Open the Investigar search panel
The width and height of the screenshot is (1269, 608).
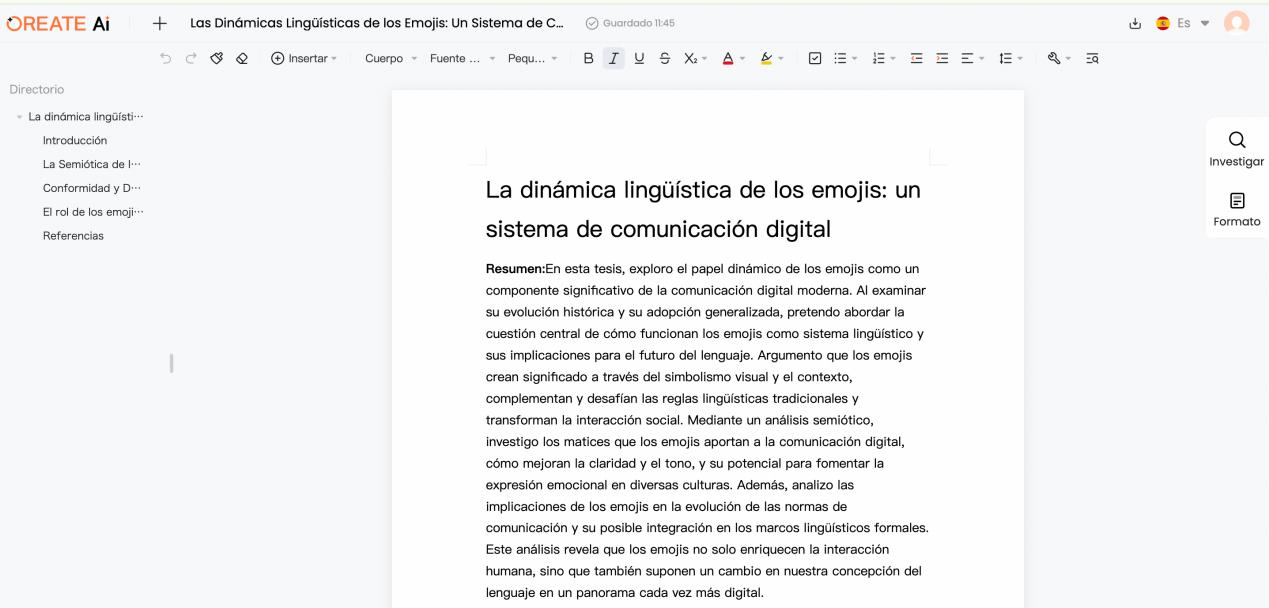[1236, 149]
